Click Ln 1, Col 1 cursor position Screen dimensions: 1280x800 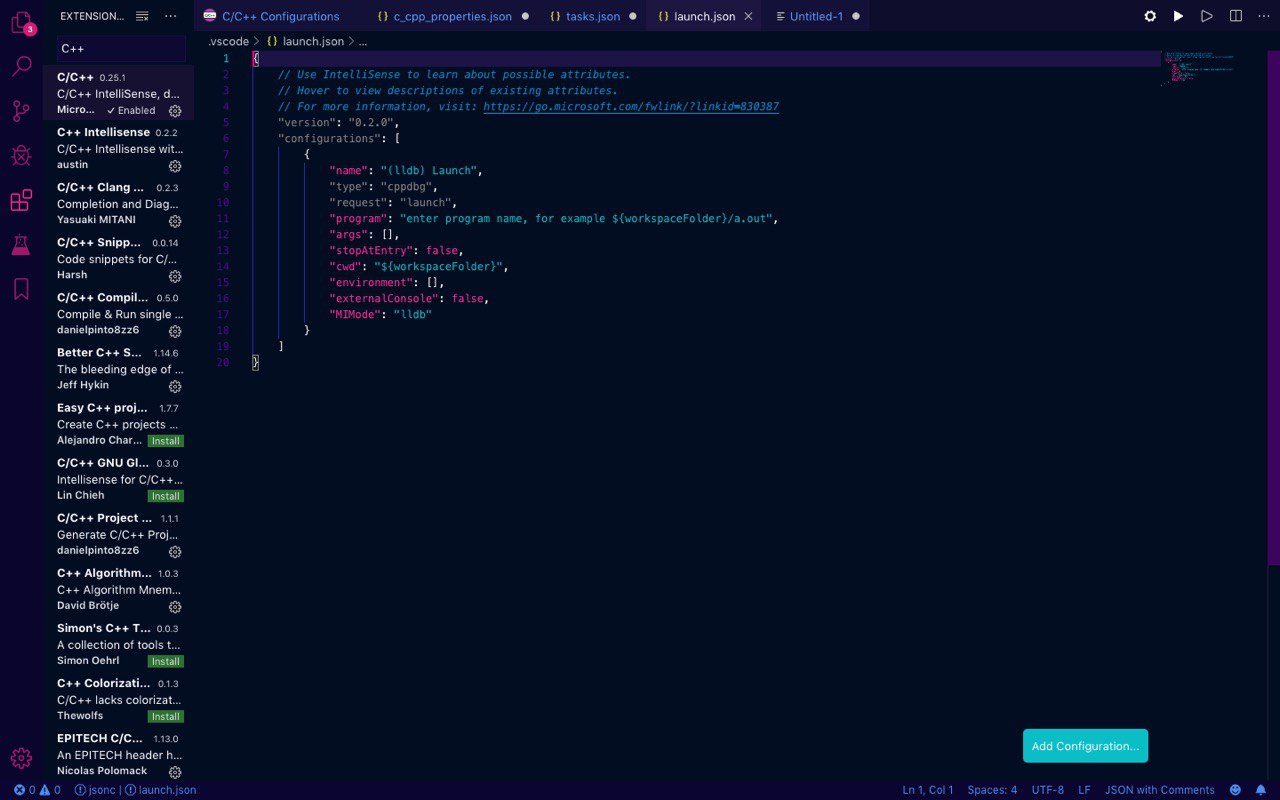[928, 790]
